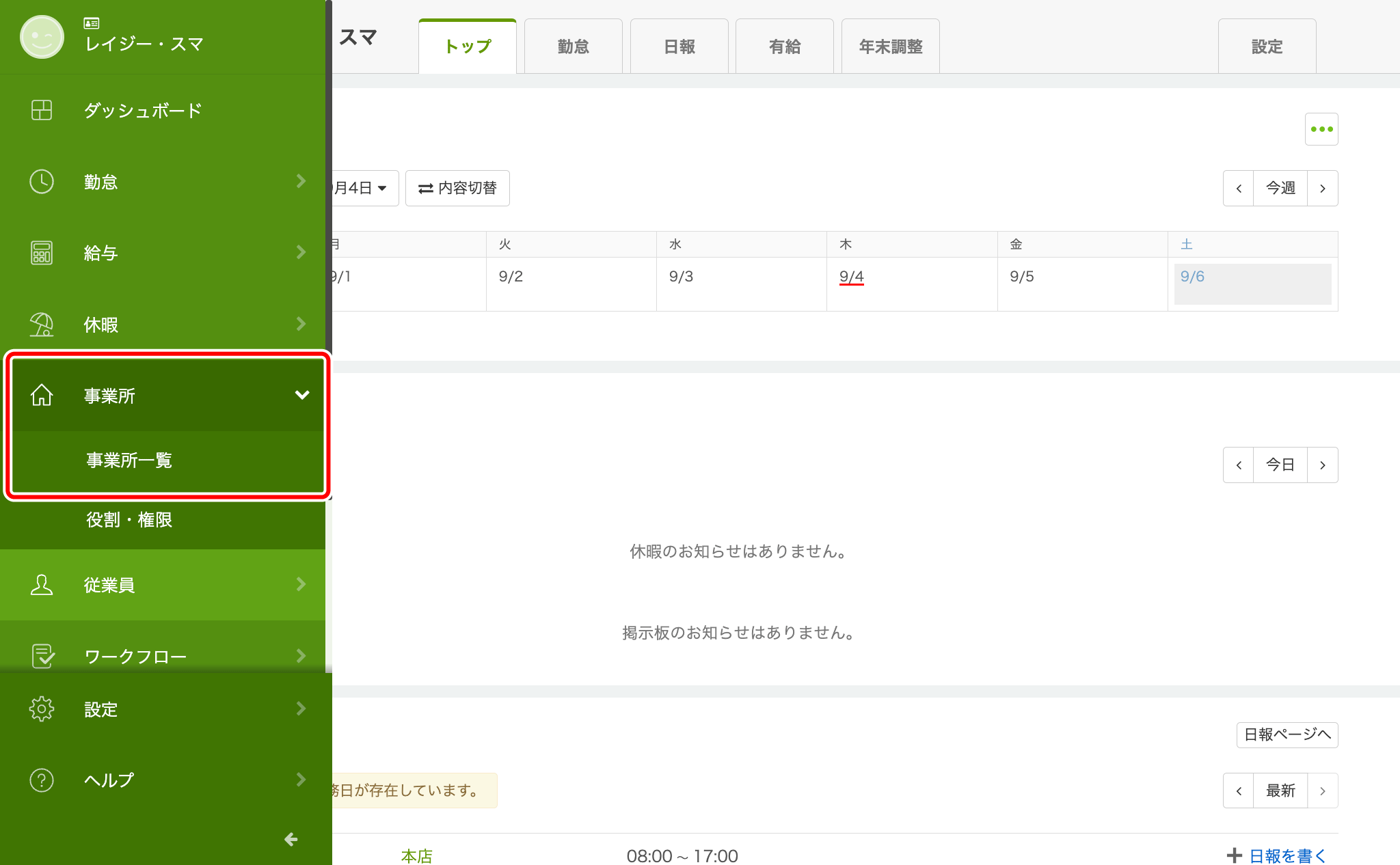The height and width of the screenshot is (865, 1400).
Task: Click the gear icon for 設定 in sidebar
Action: coord(42,709)
